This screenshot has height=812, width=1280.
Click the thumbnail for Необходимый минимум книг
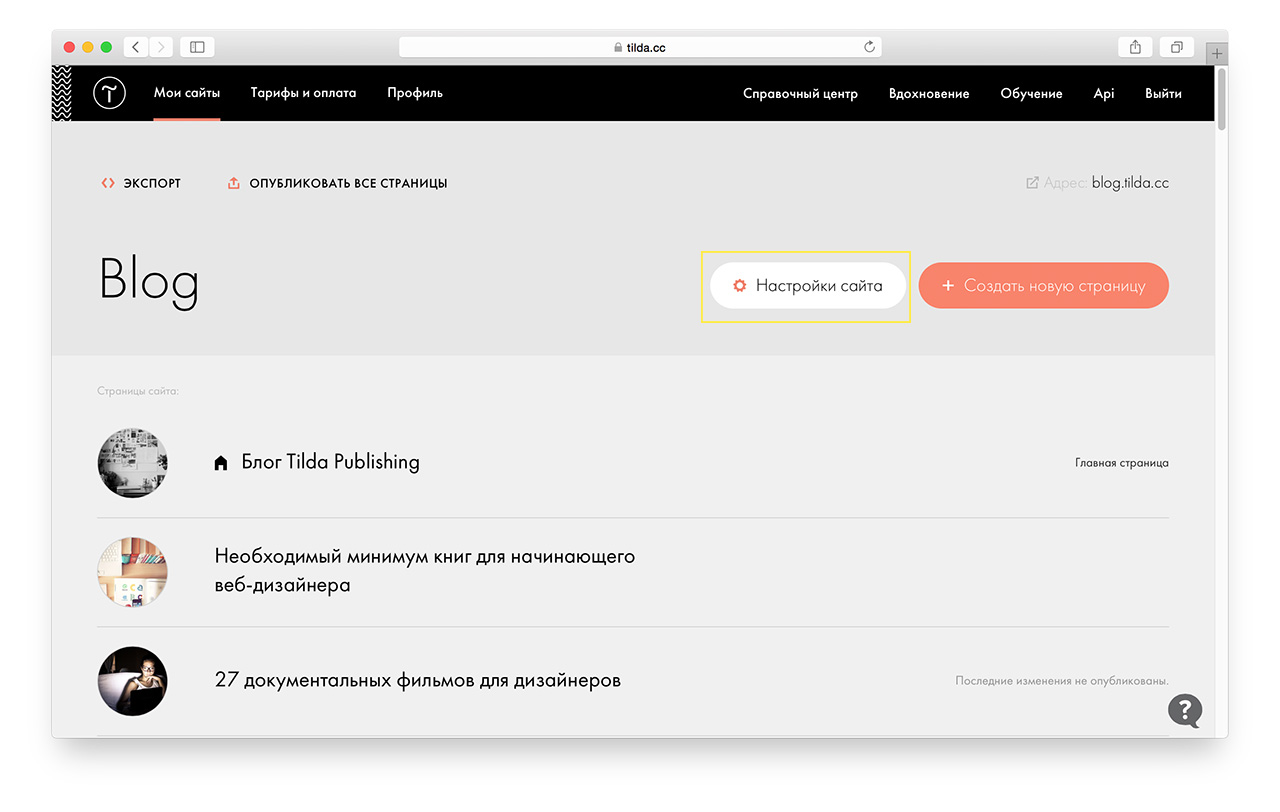(132, 572)
